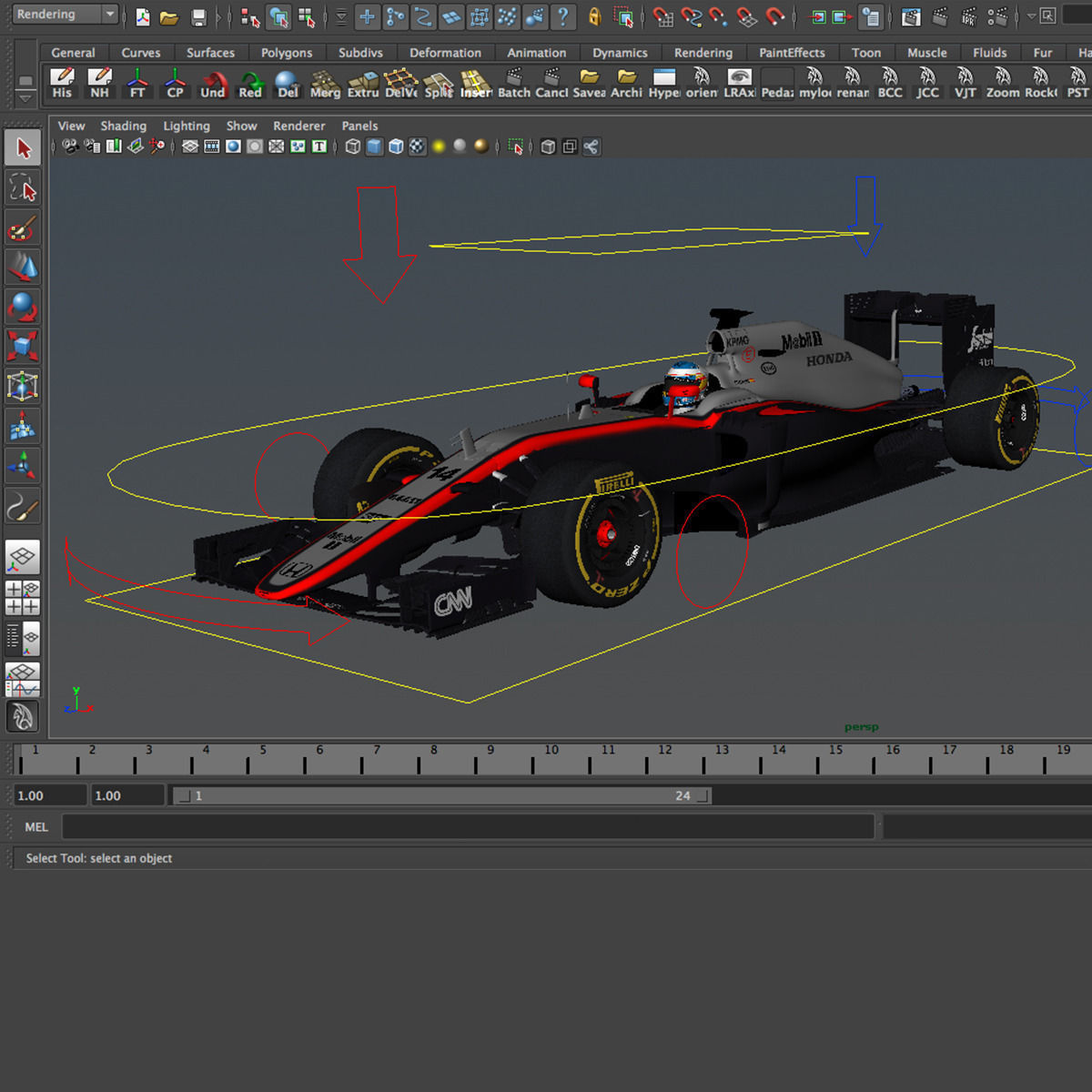Toggle Safe Title display
This screenshot has height=1092, width=1092.
click(319, 147)
